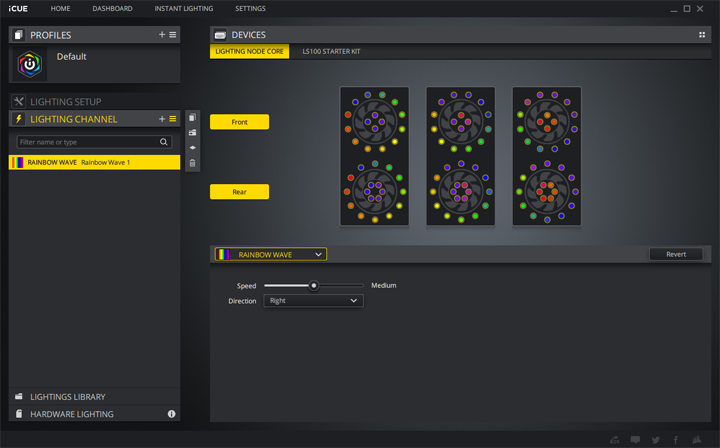Open the Profiles hamburger menu
The height and width of the screenshot is (448, 720).
[x=173, y=35]
